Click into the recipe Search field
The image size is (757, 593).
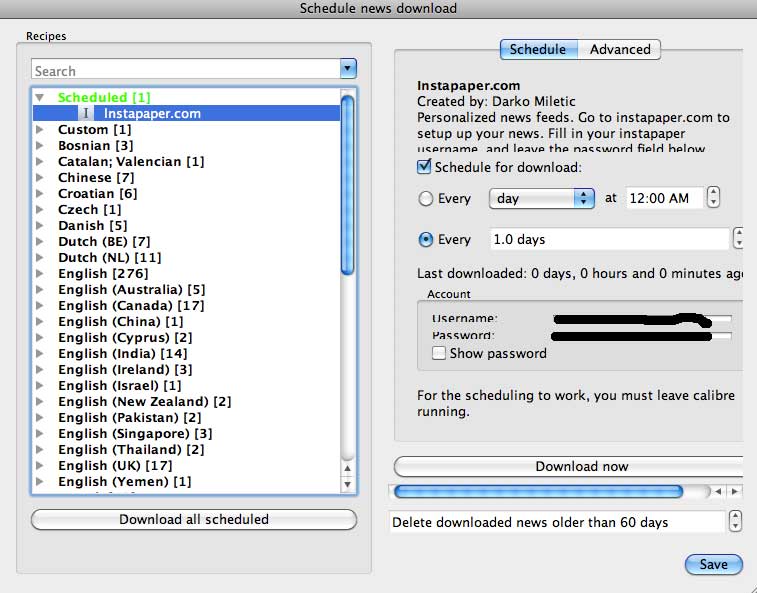(186, 70)
